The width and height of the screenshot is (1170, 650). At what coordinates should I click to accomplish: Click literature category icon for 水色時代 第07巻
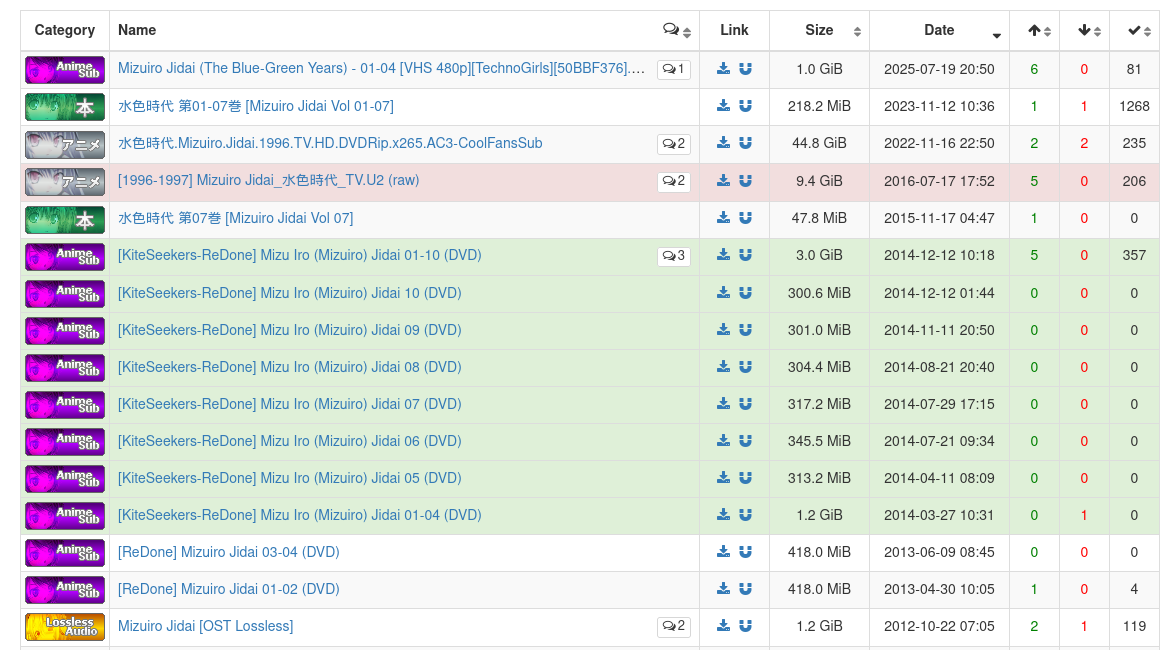coord(65,218)
